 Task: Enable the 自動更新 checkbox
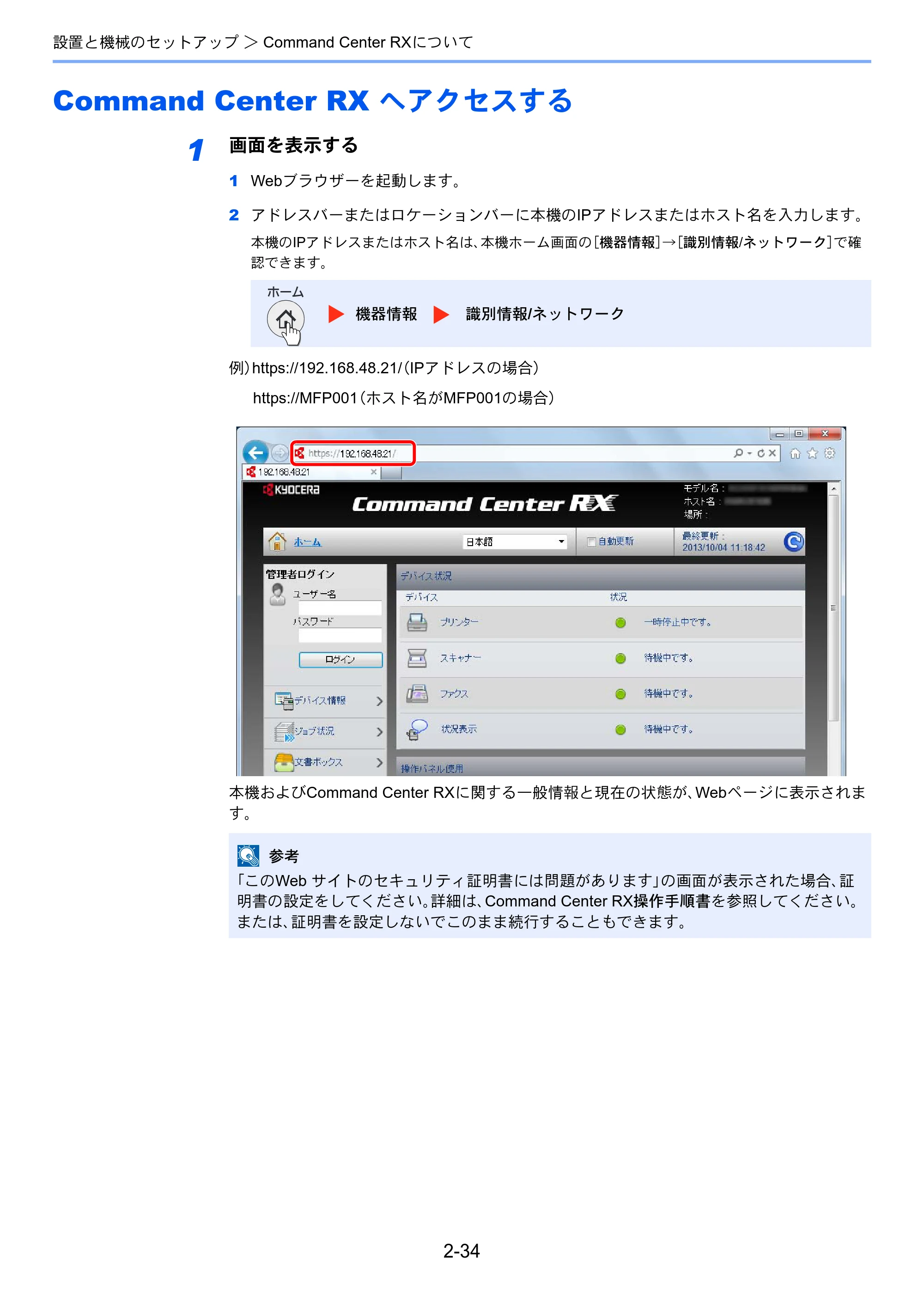click(591, 541)
